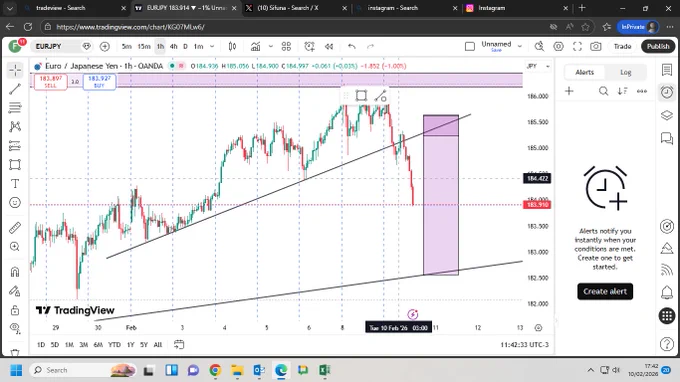Open the Alerts clock panel
The image size is (680, 382).
667,92
